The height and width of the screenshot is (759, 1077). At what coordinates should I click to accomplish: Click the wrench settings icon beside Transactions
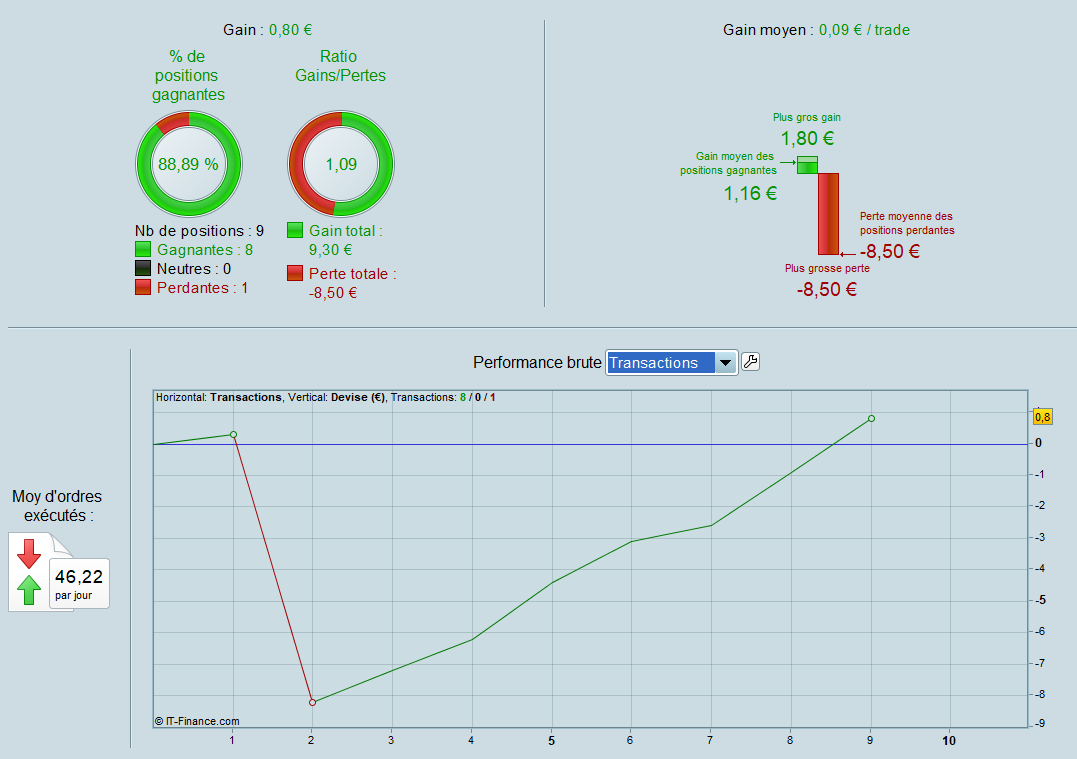[751, 362]
